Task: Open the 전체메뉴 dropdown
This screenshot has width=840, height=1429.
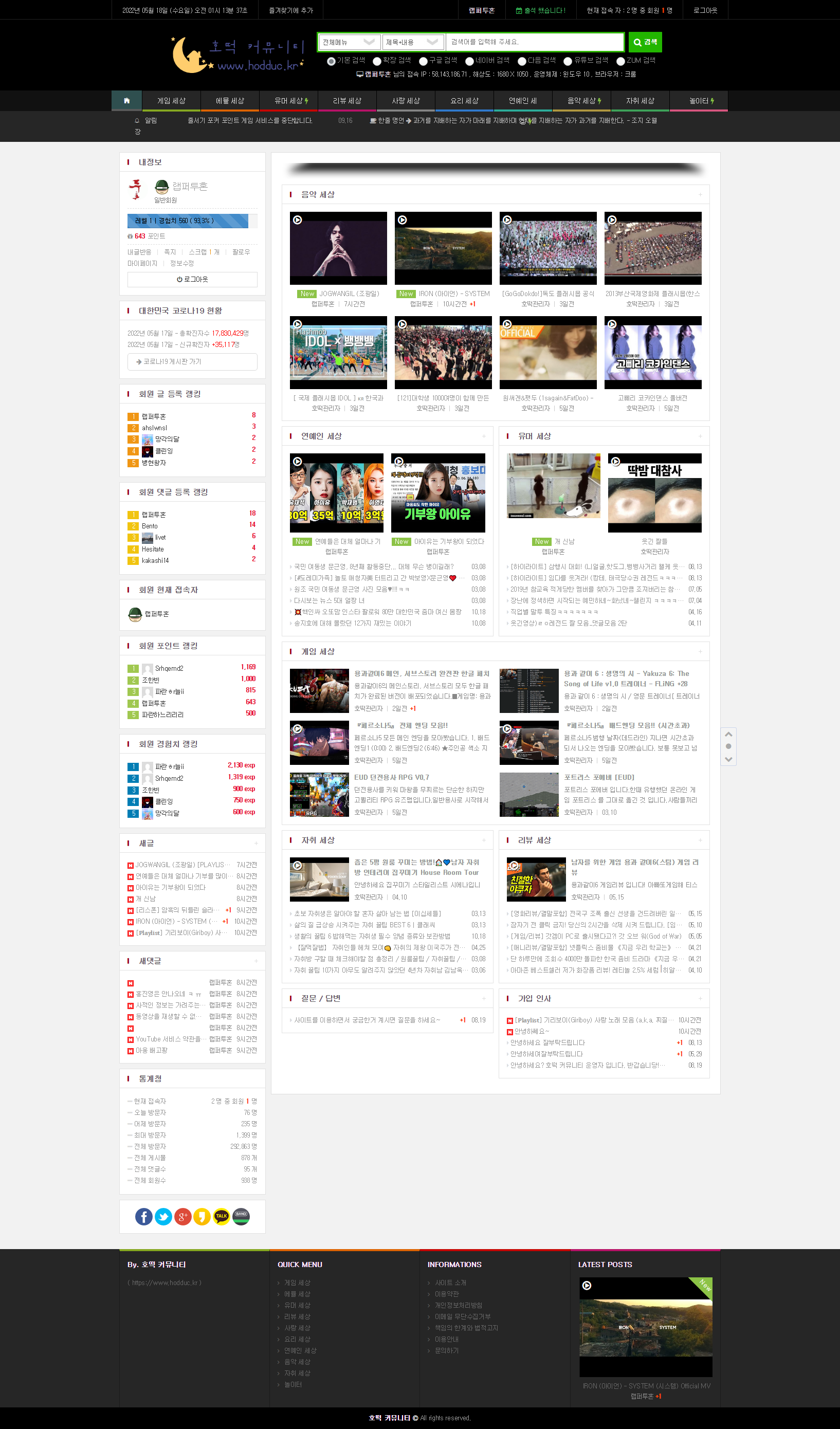Action: pyautogui.click(x=350, y=42)
